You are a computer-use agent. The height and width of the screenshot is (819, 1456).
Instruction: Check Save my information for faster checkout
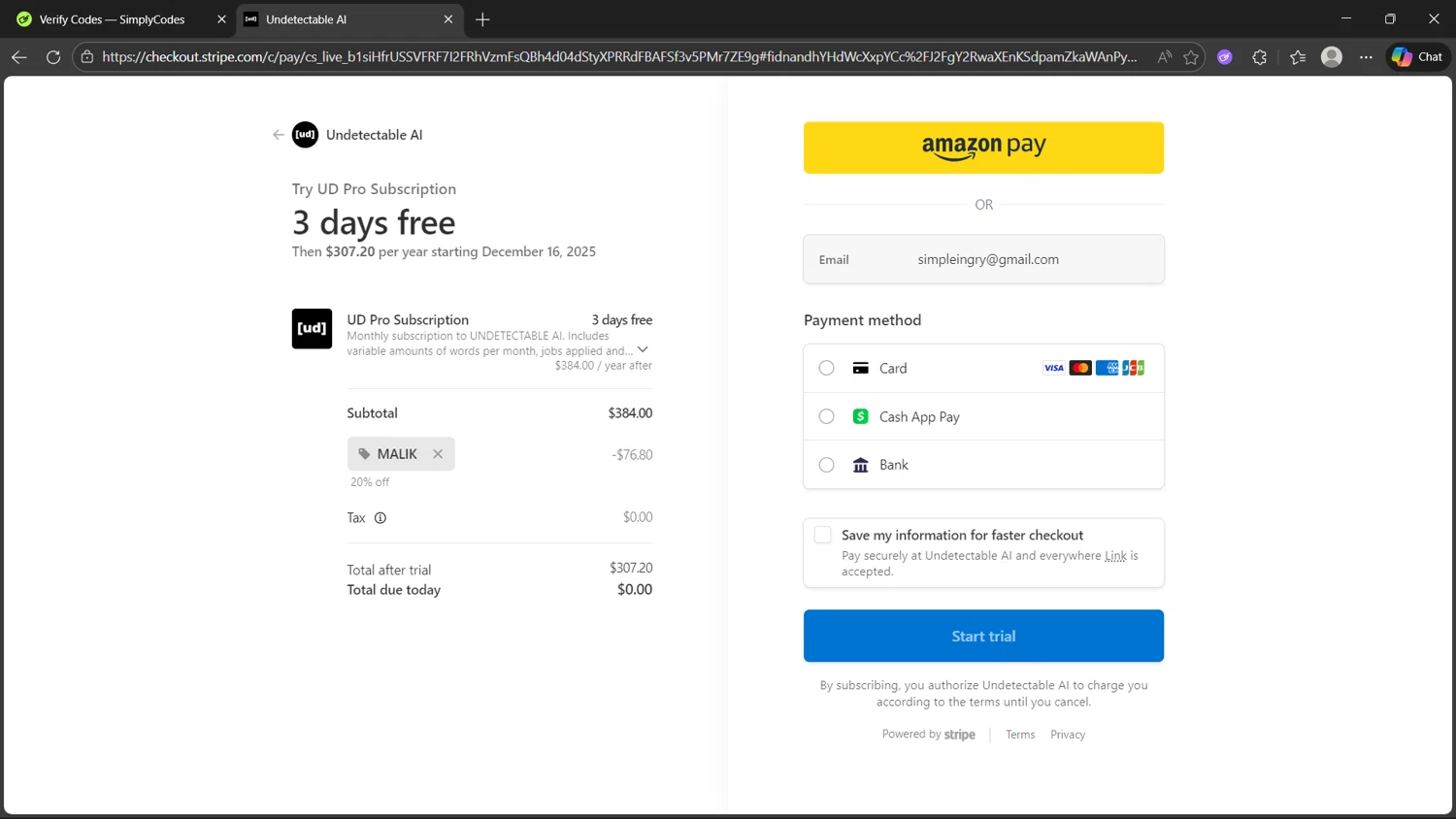823,535
